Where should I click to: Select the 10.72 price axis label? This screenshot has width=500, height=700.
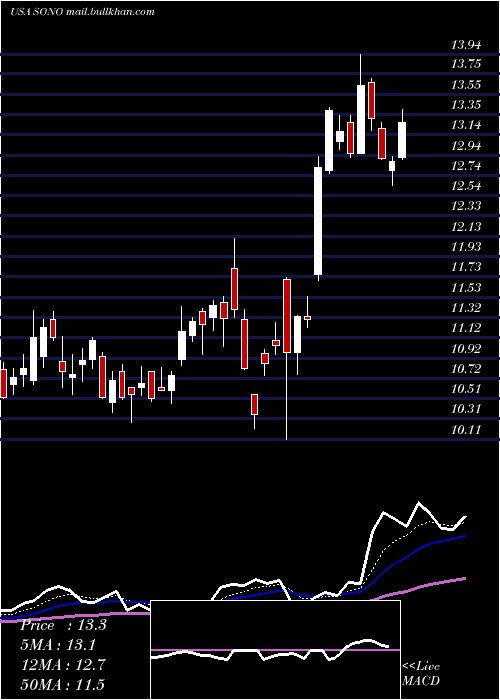click(466, 368)
